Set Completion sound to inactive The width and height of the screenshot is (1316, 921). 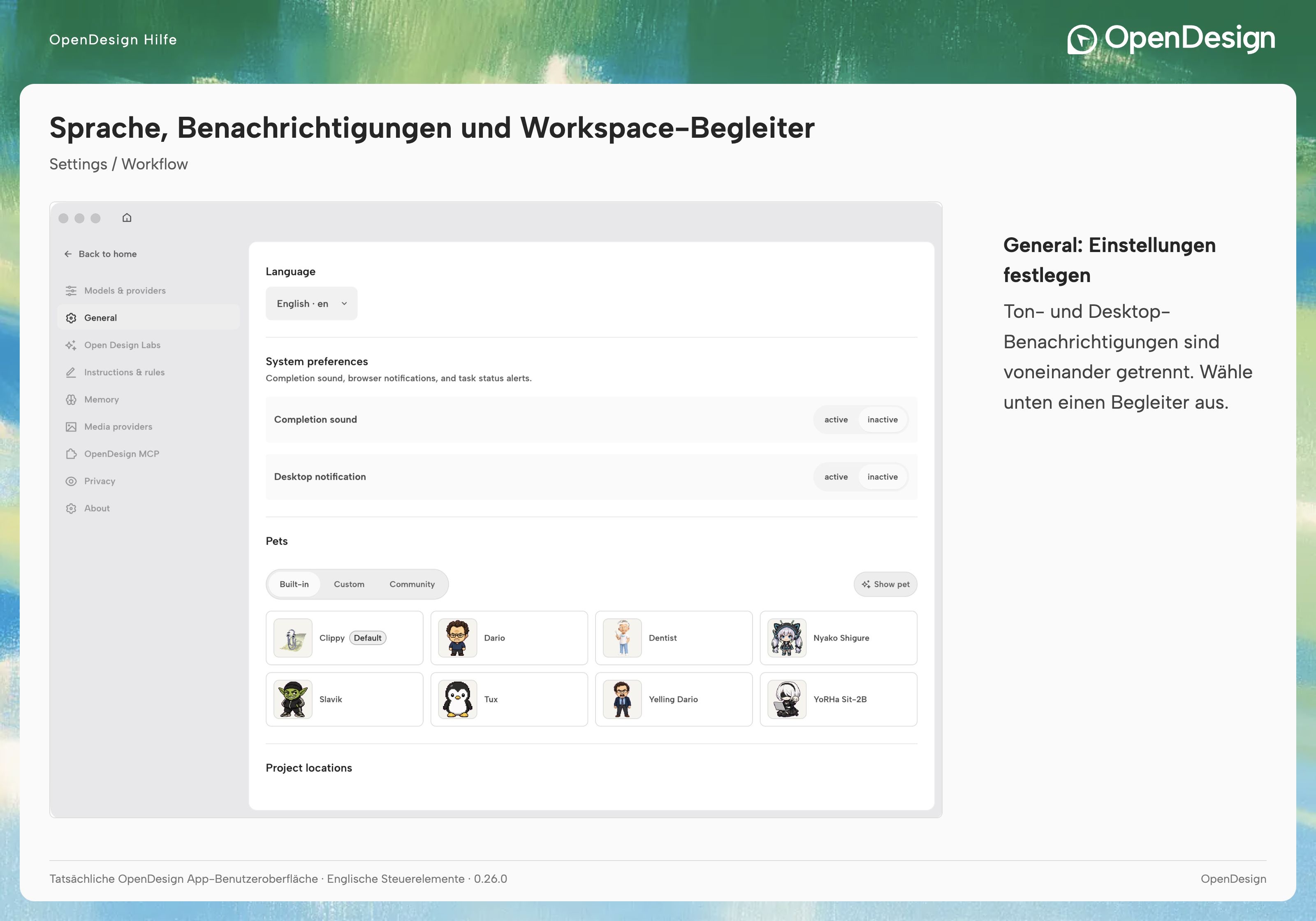click(883, 419)
